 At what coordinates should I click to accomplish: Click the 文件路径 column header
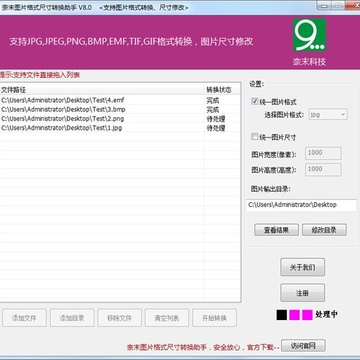[102, 90]
